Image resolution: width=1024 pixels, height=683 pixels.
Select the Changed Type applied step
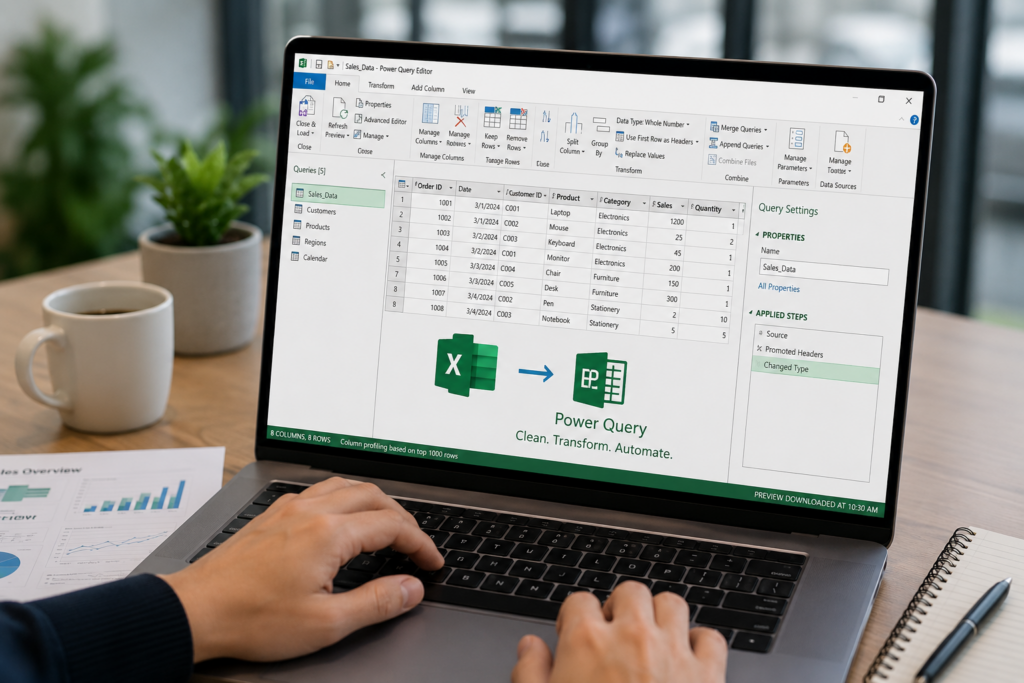[815, 370]
